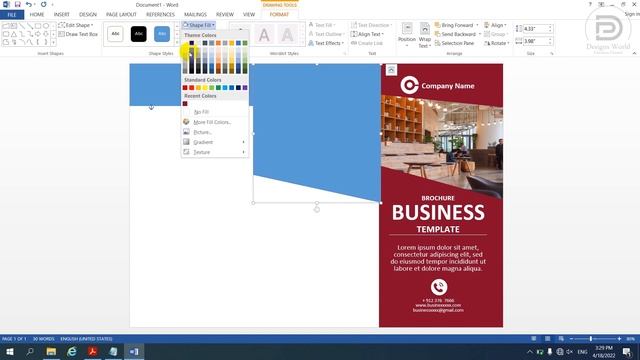The height and width of the screenshot is (360, 640).
Task: Choose orange theme color
Action: tap(218, 43)
